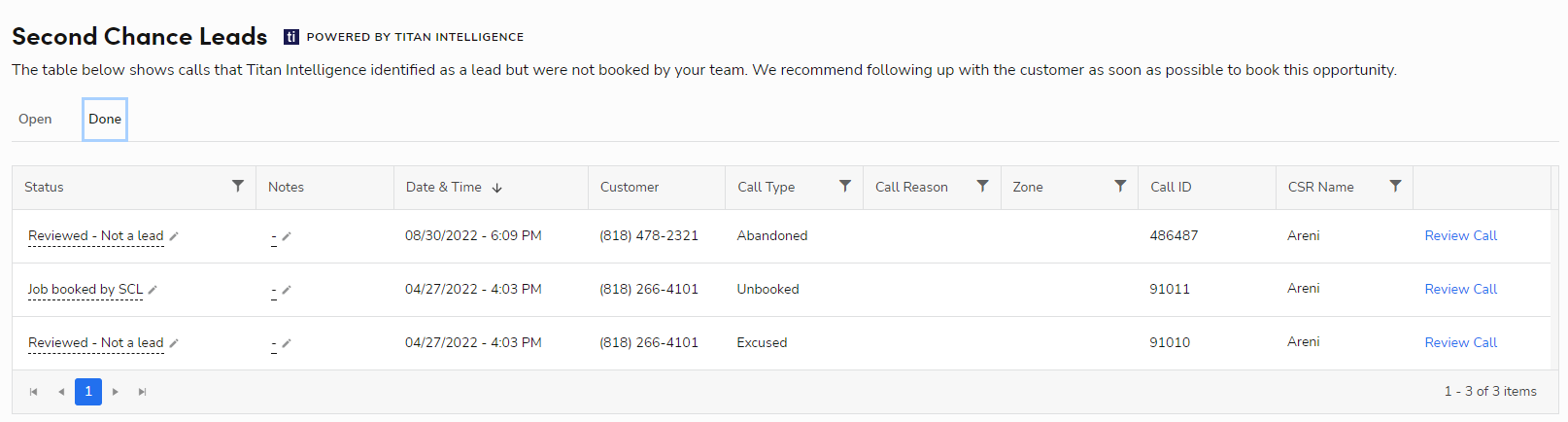This screenshot has width=1568, height=422.
Task: Open the Zone column filter
Action: click(1120, 186)
